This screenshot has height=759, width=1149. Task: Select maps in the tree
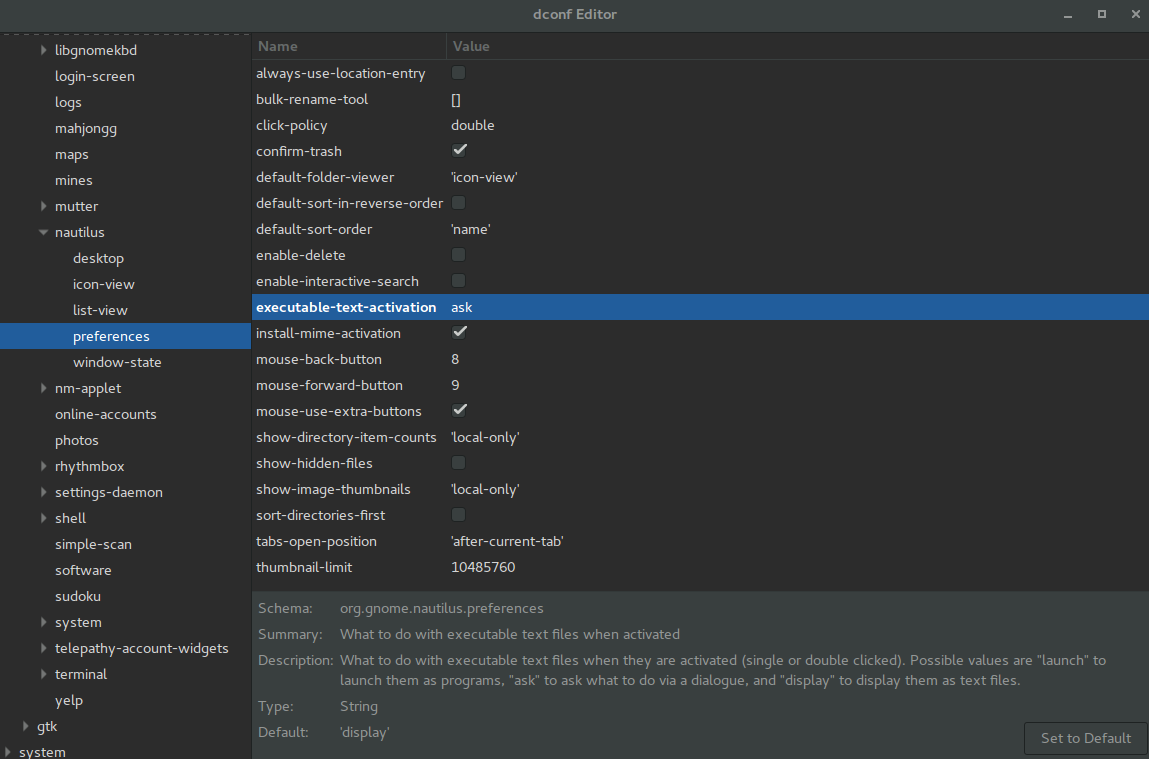click(x=72, y=155)
